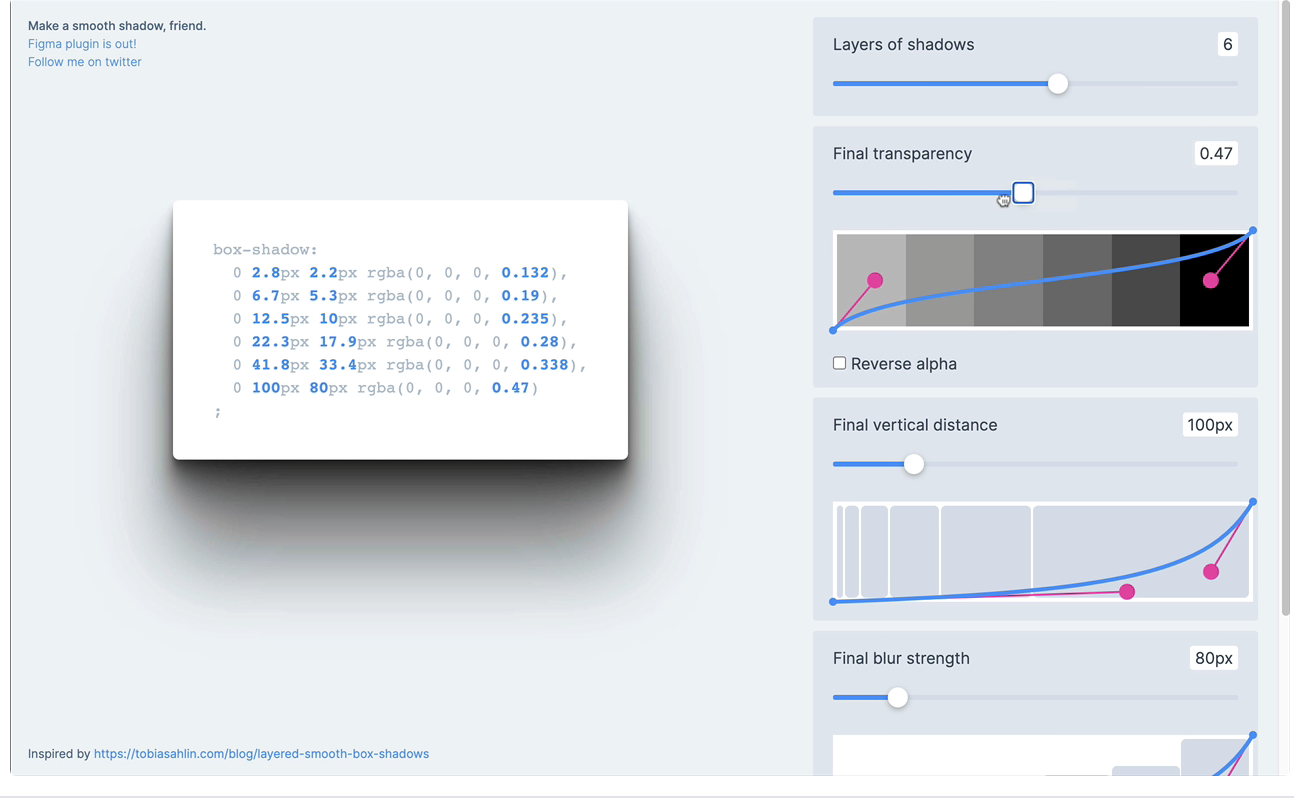Image resolution: width=1294 pixels, height=800 pixels.
Task: Click the 0.19 alpha value in code
Action: click(521, 296)
